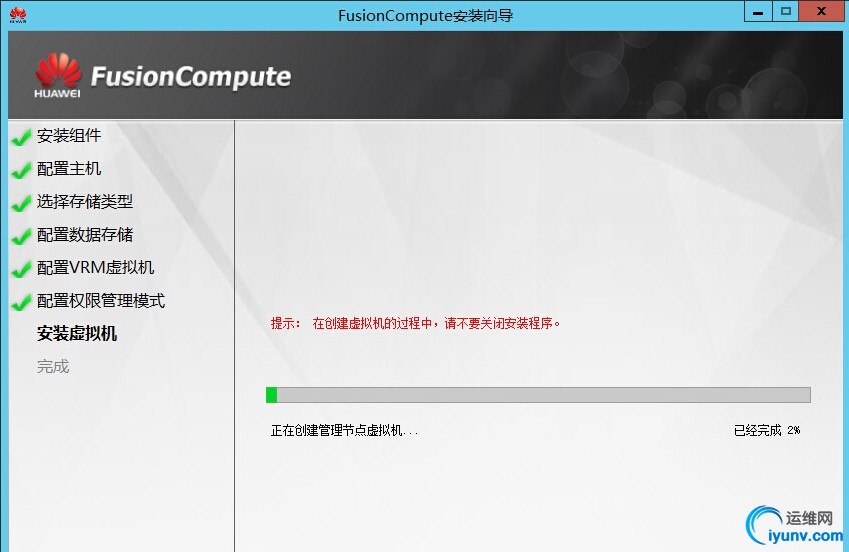Select the 配置主机 step
Viewport: 849px width, 552px height.
(69, 168)
